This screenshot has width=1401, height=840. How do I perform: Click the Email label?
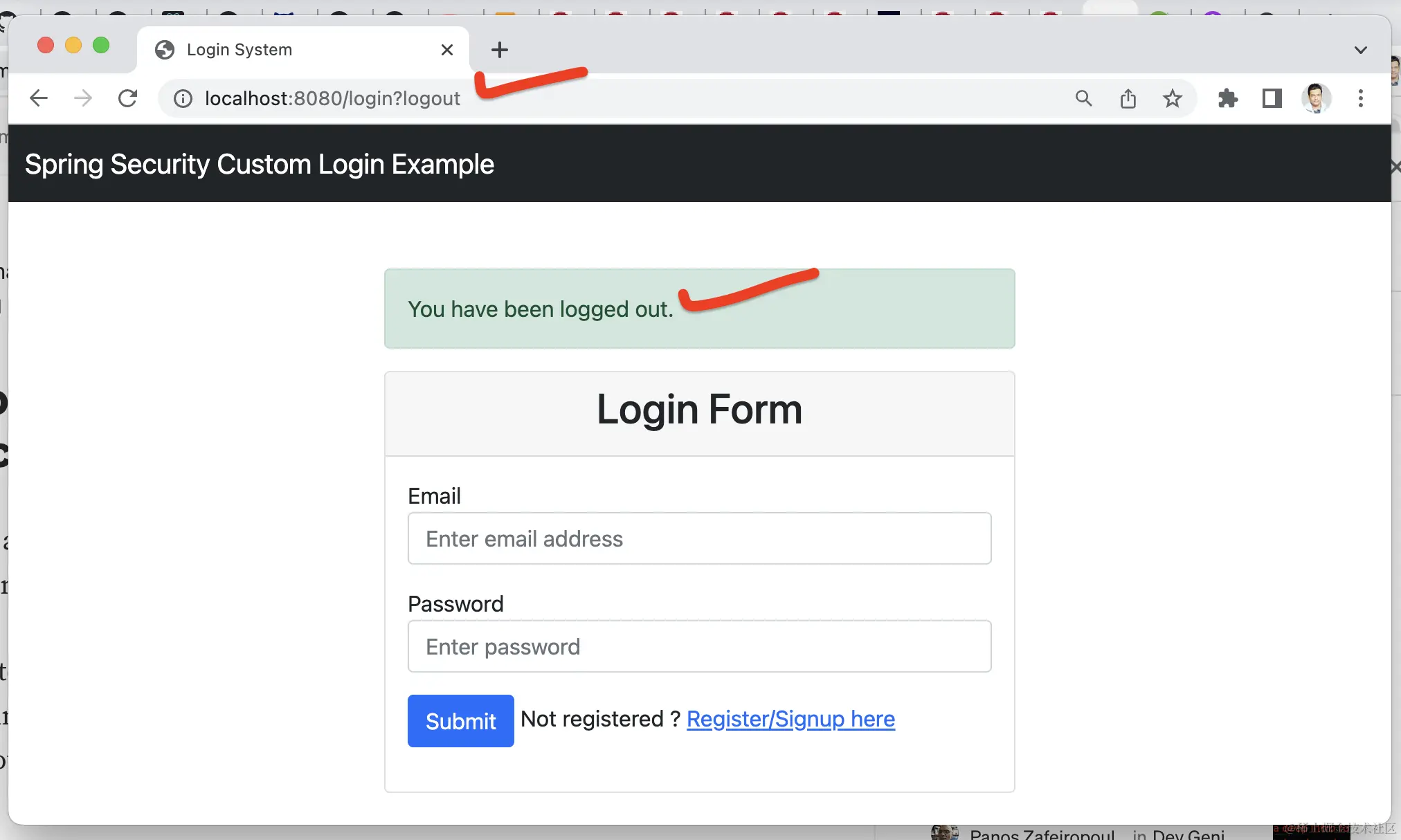[434, 496]
